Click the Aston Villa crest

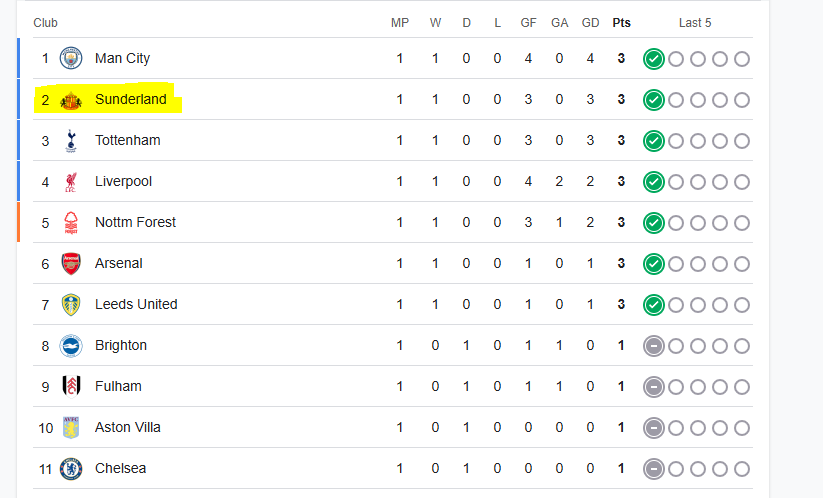pyautogui.click(x=71, y=428)
